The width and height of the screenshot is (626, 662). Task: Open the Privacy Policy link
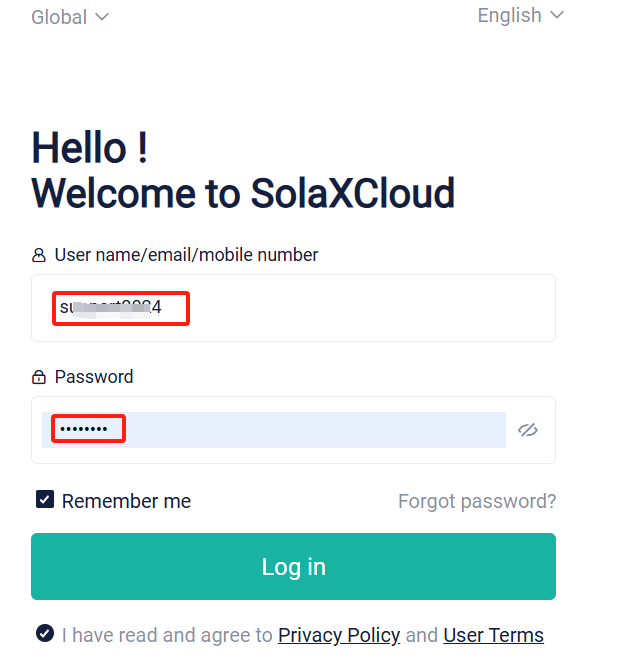[x=339, y=635]
